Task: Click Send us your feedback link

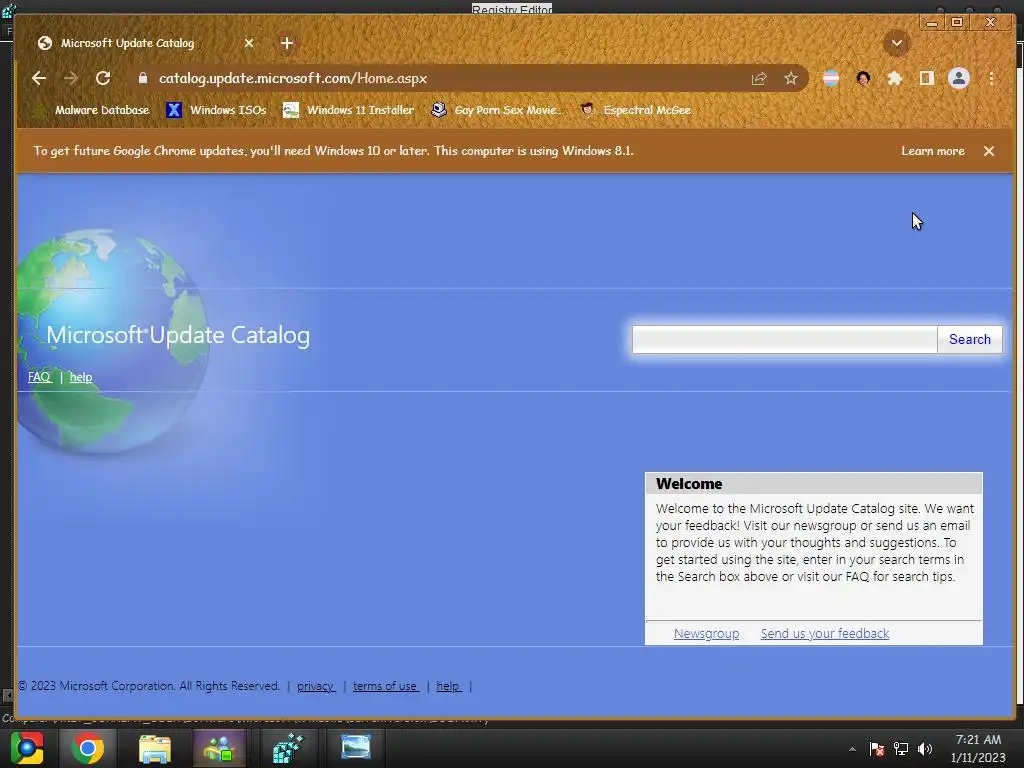Action: (x=825, y=633)
